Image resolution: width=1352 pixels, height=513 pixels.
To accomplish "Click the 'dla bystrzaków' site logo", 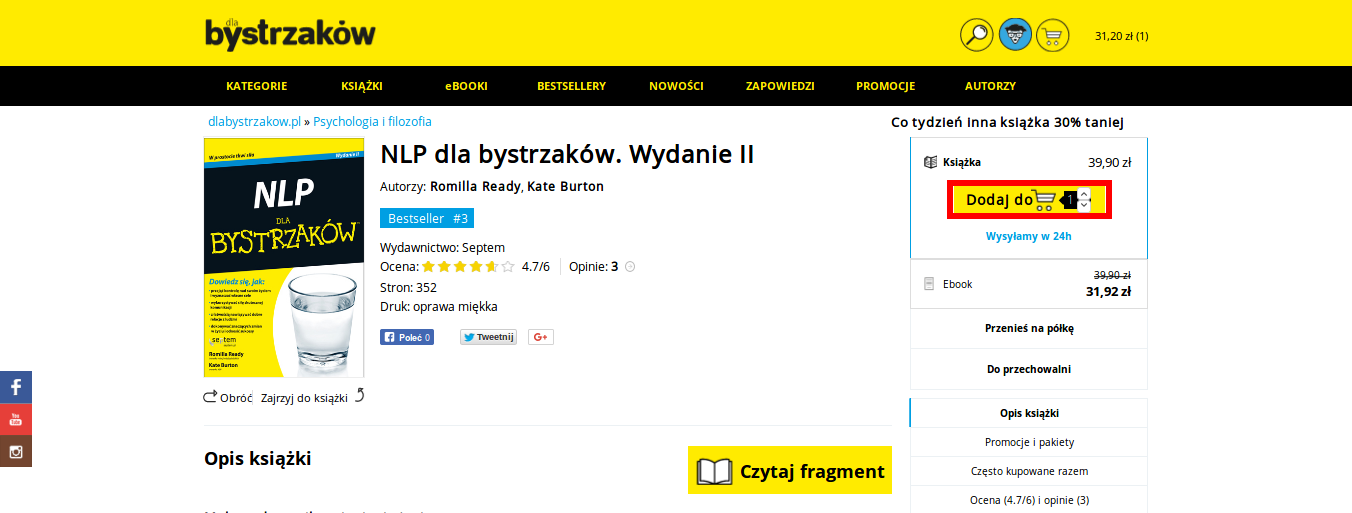I will click(x=290, y=33).
